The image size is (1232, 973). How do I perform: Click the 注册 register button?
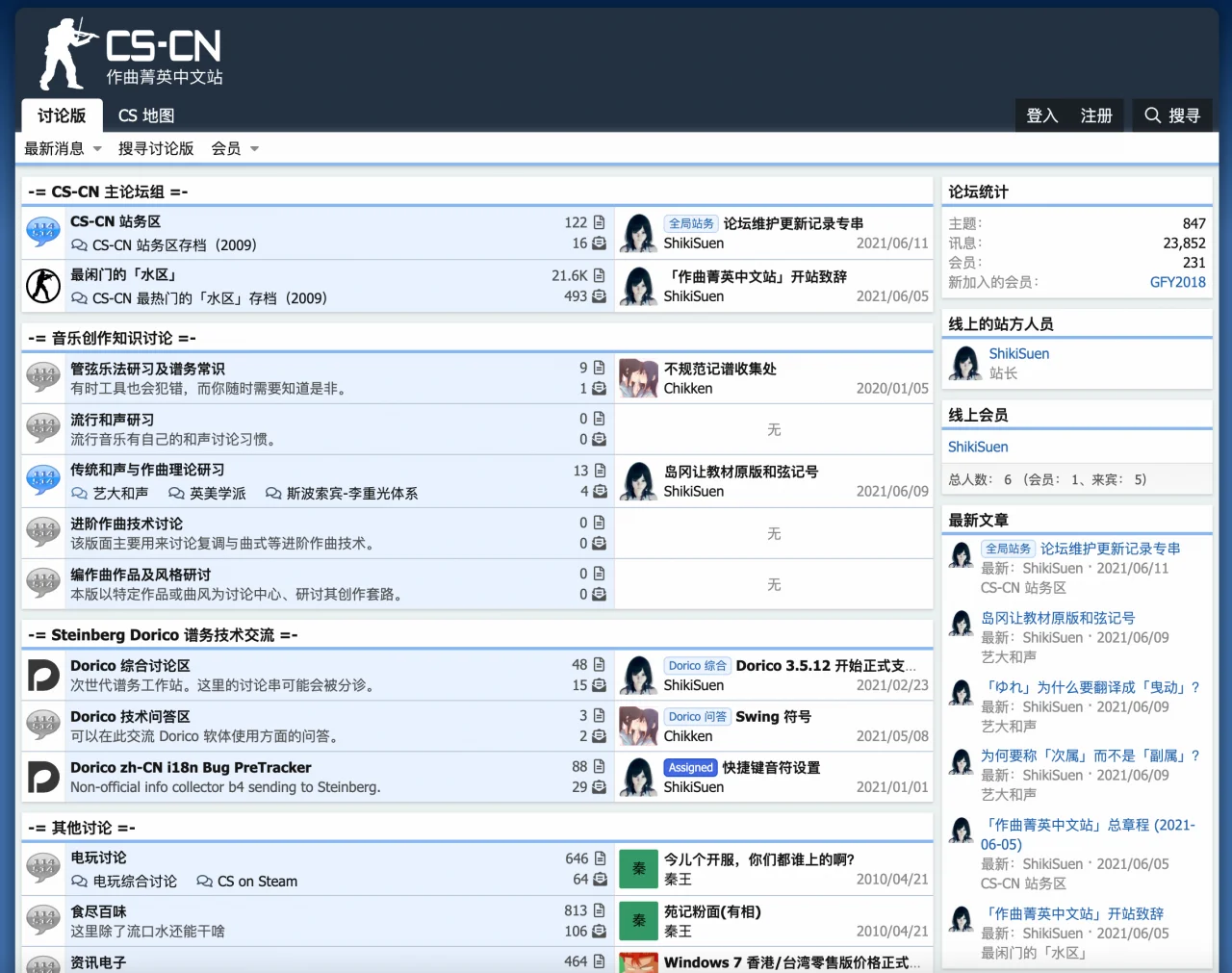pyautogui.click(x=1096, y=115)
